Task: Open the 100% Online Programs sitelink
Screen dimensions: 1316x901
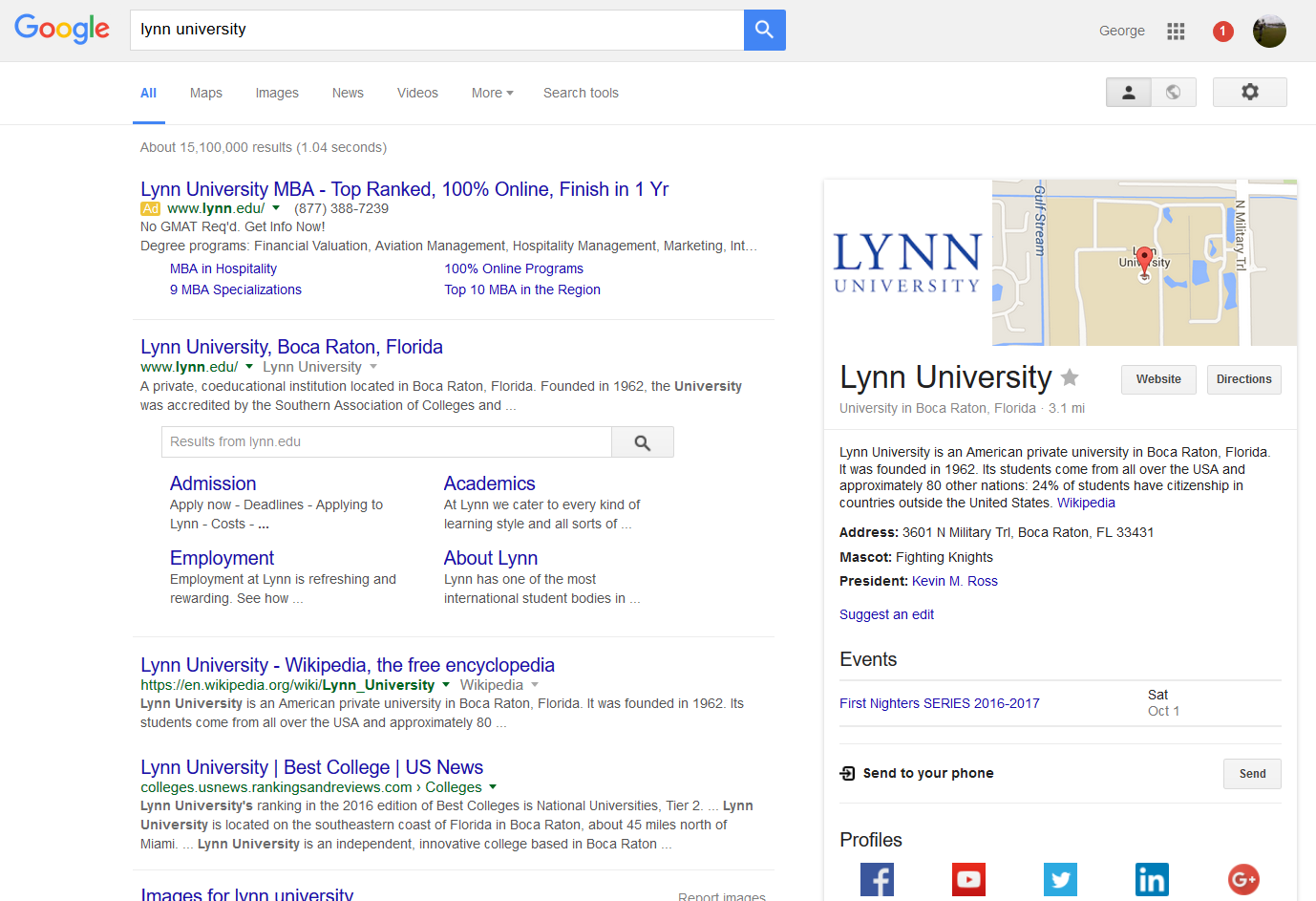Action: tap(514, 268)
